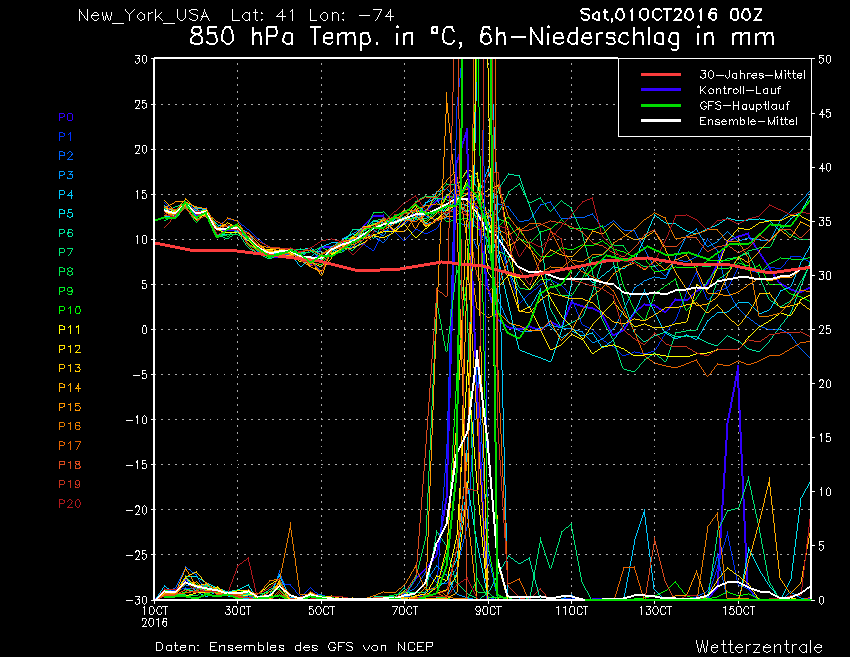Click the 11OCT x-axis label
Viewport: 850px width, 657px height.
[x=571, y=611]
